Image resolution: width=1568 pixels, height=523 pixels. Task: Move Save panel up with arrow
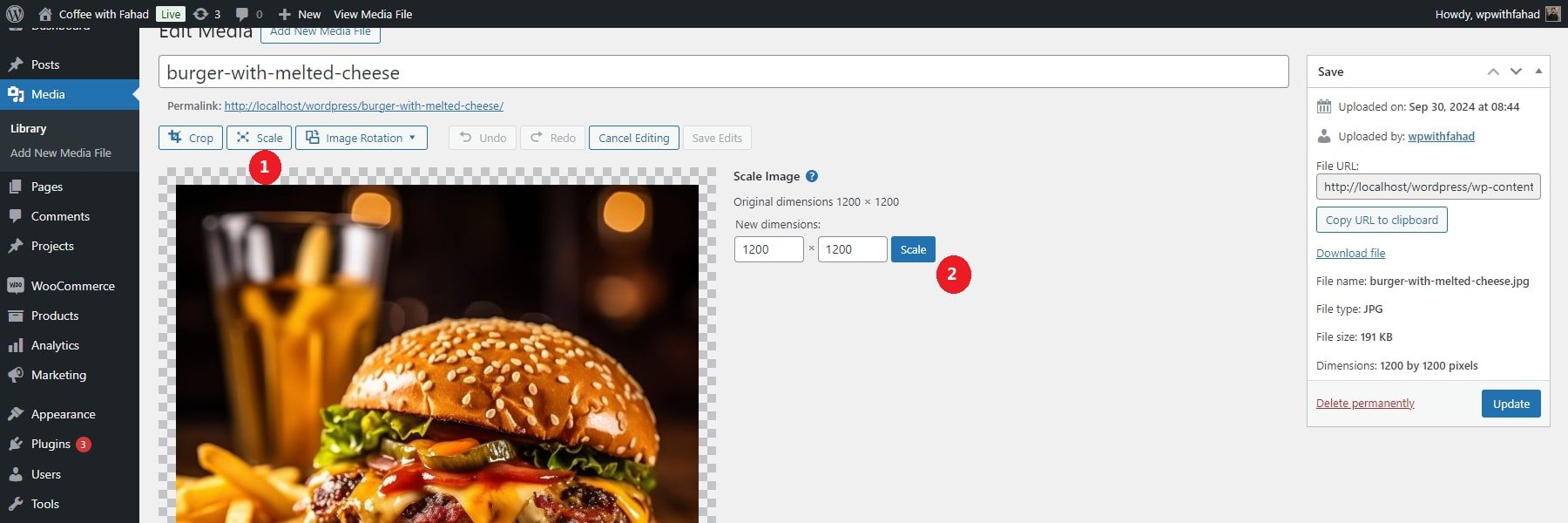click(1493, 71)
